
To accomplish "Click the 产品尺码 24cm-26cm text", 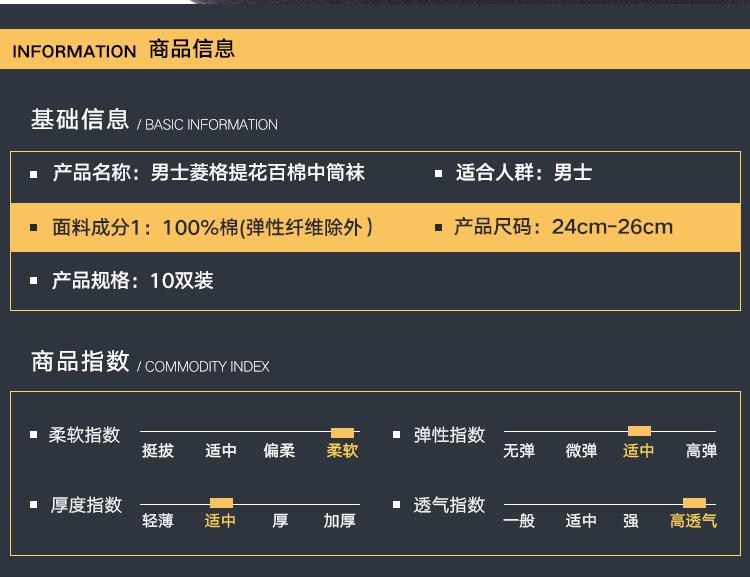I will (563, 227).
